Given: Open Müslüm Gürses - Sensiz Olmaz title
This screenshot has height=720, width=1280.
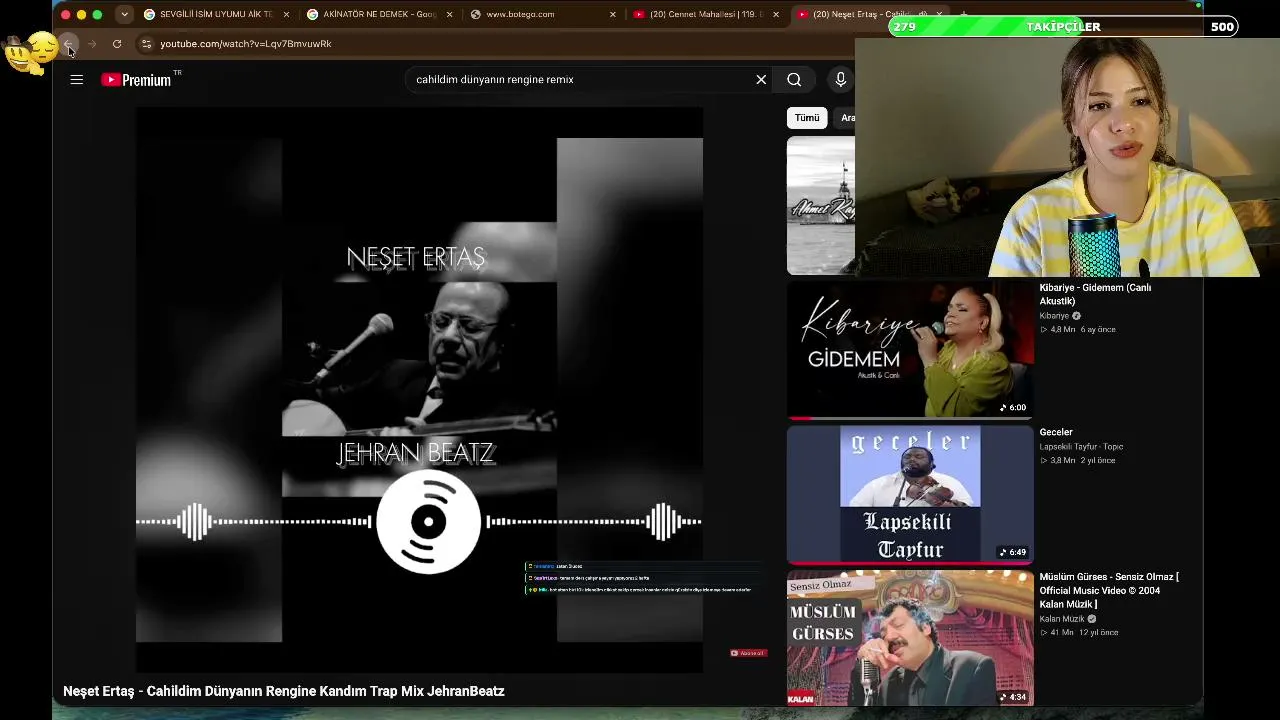Looking at the screenshot, I should (1109, 590).
